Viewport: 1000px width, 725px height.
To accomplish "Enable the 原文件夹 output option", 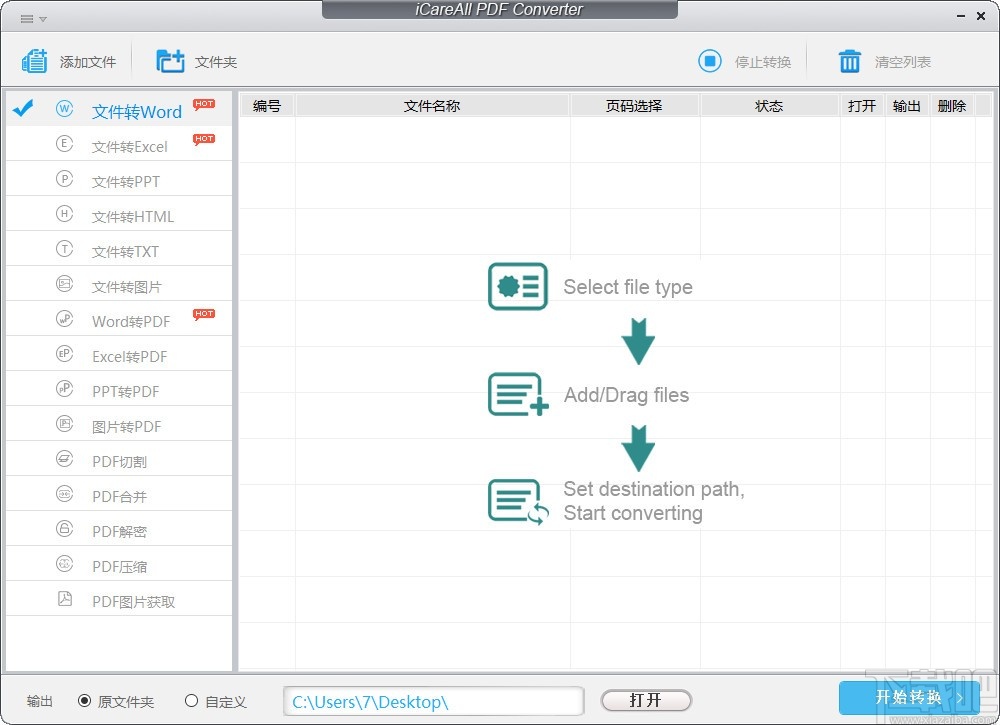I will pyautogui.click(x=86, y=701).
